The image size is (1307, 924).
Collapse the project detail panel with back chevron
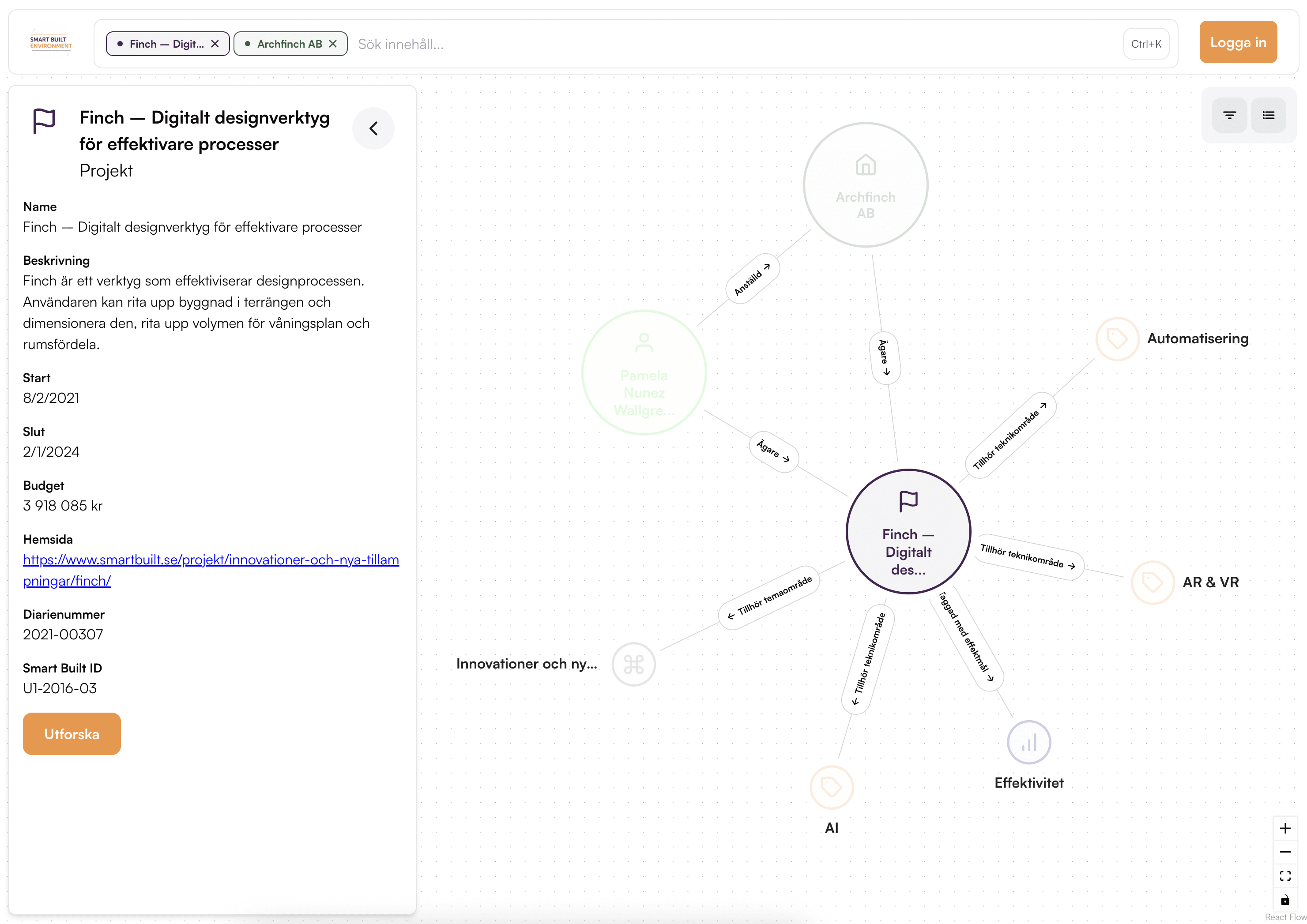[373, 128]
